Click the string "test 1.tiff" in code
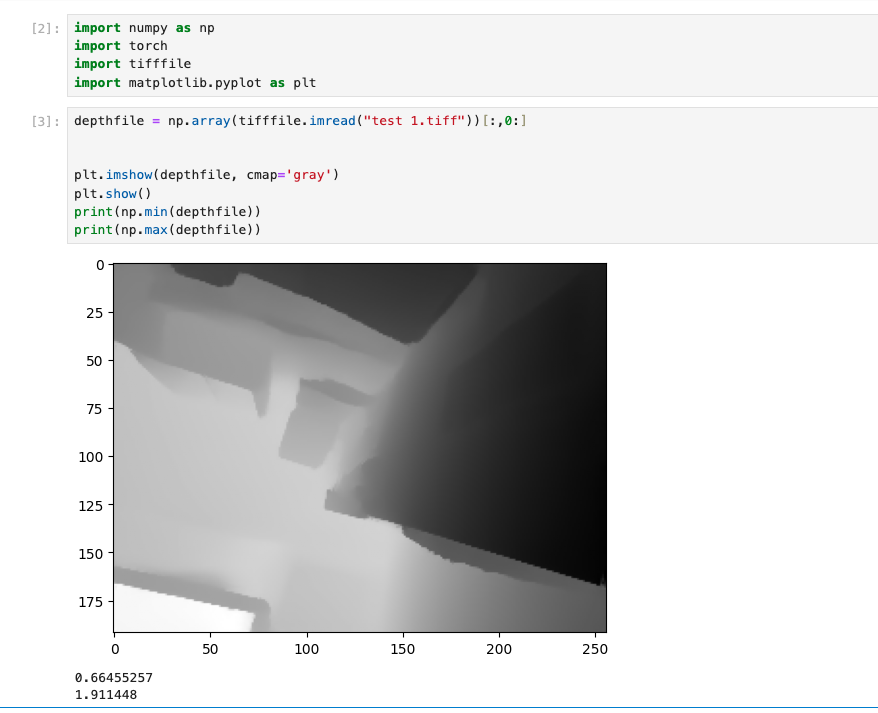This screenshot has width=878, height=713. tap(414, 121)
